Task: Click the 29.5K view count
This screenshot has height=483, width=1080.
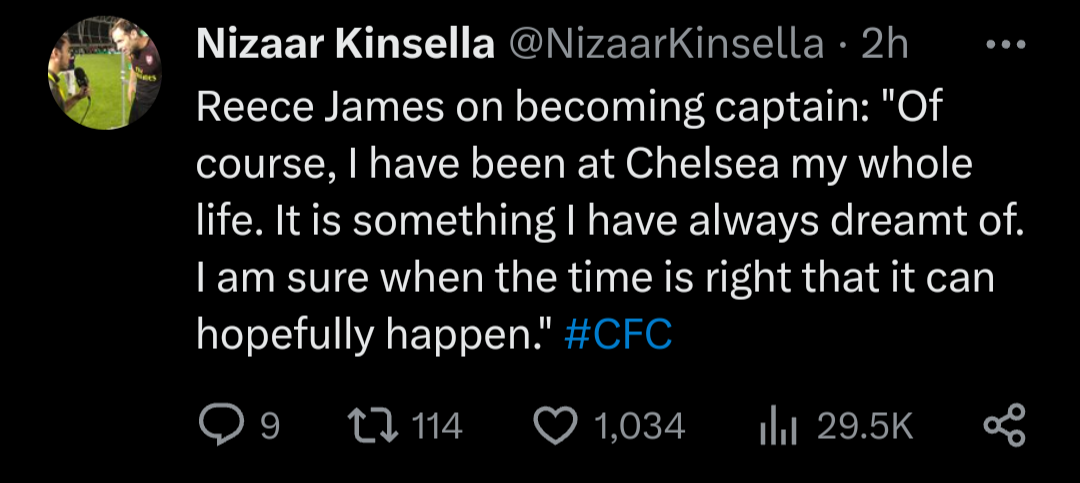Action: tap(865, 427)
